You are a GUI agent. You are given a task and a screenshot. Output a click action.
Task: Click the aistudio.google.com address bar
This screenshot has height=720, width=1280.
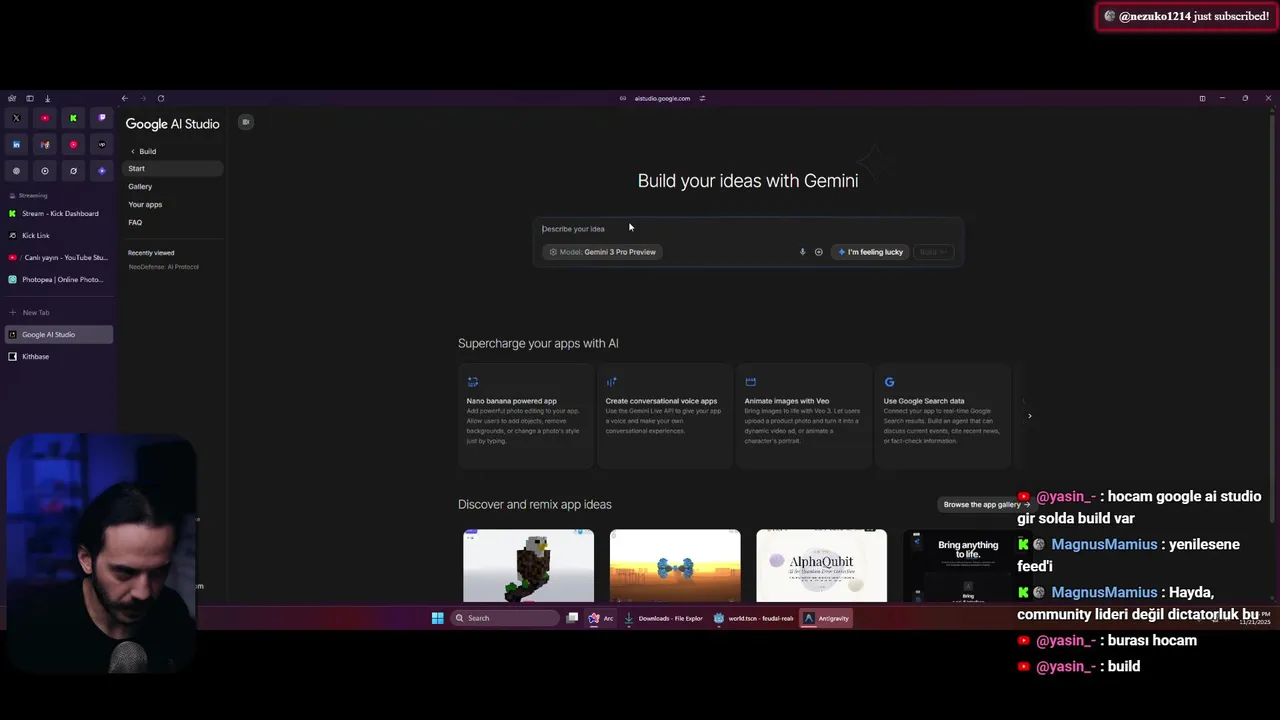pos(663,98)
